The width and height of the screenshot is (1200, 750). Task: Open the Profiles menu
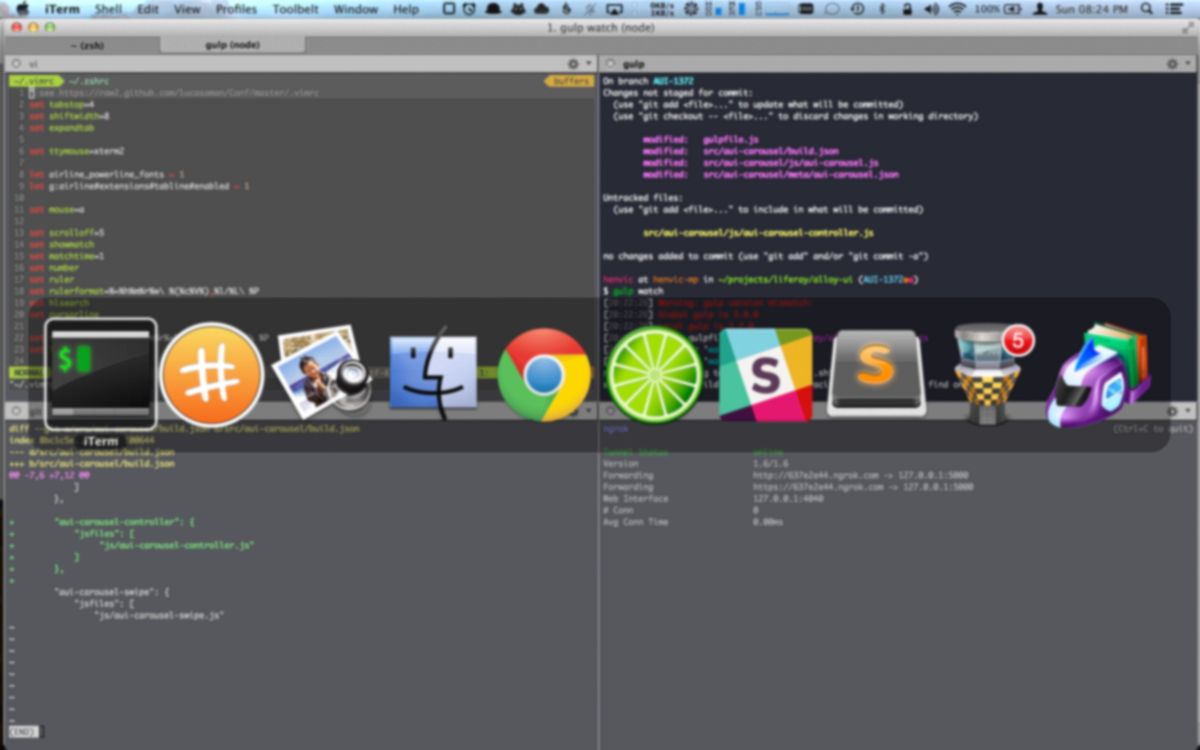(236, 9)
